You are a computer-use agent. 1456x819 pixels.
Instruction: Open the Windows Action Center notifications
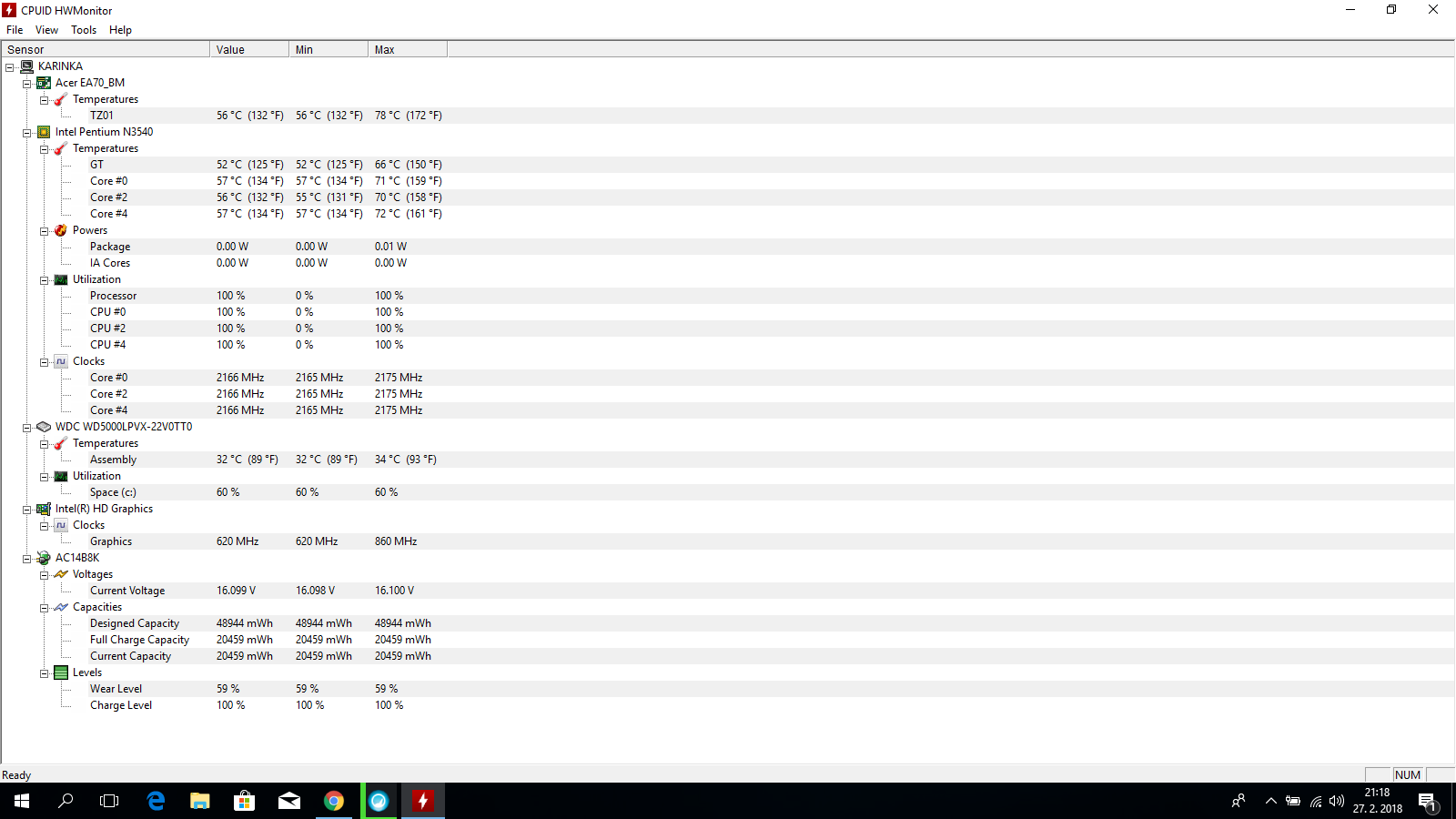(x=1427, y=801)
